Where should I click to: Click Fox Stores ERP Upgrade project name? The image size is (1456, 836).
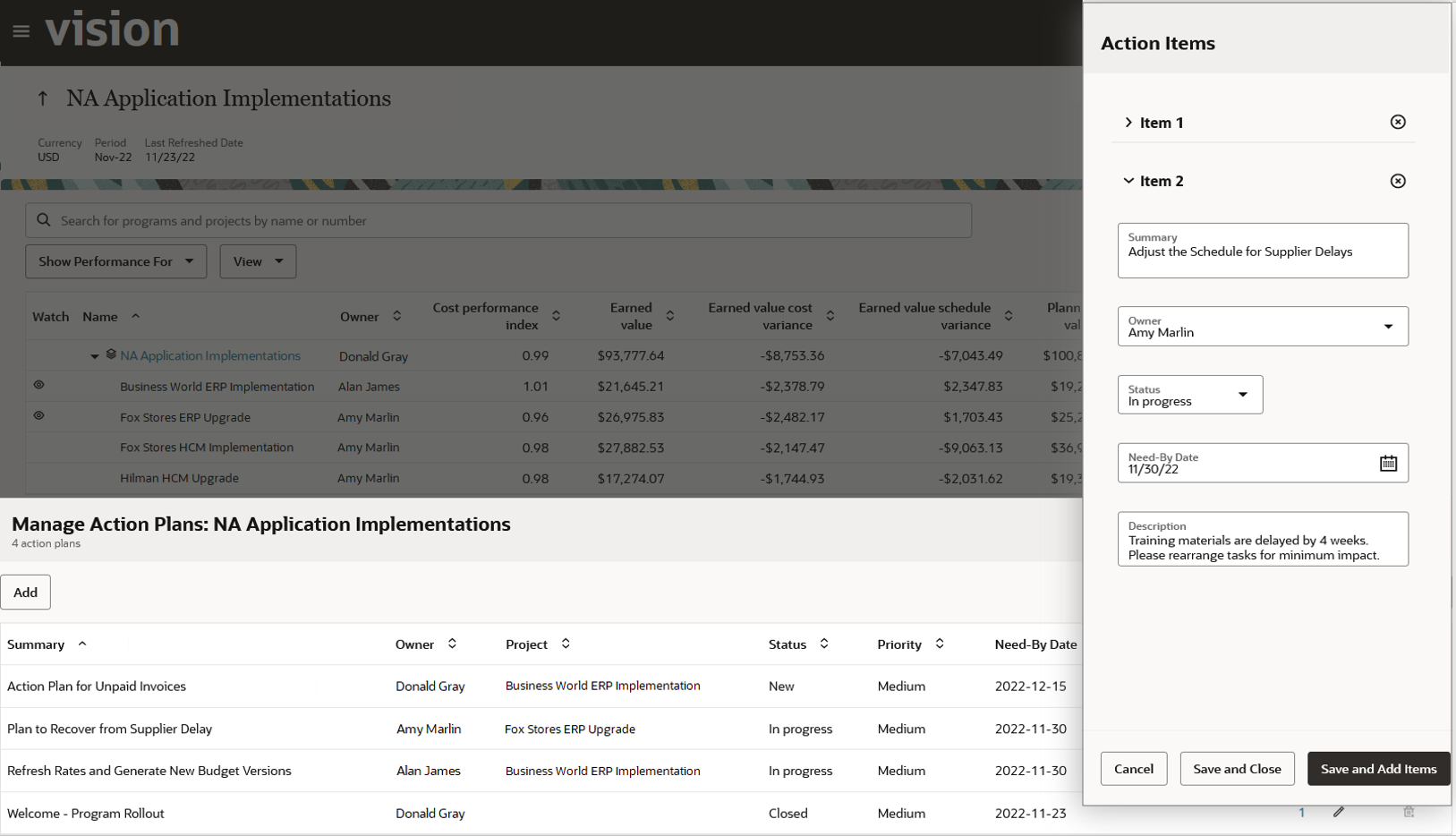185,417
